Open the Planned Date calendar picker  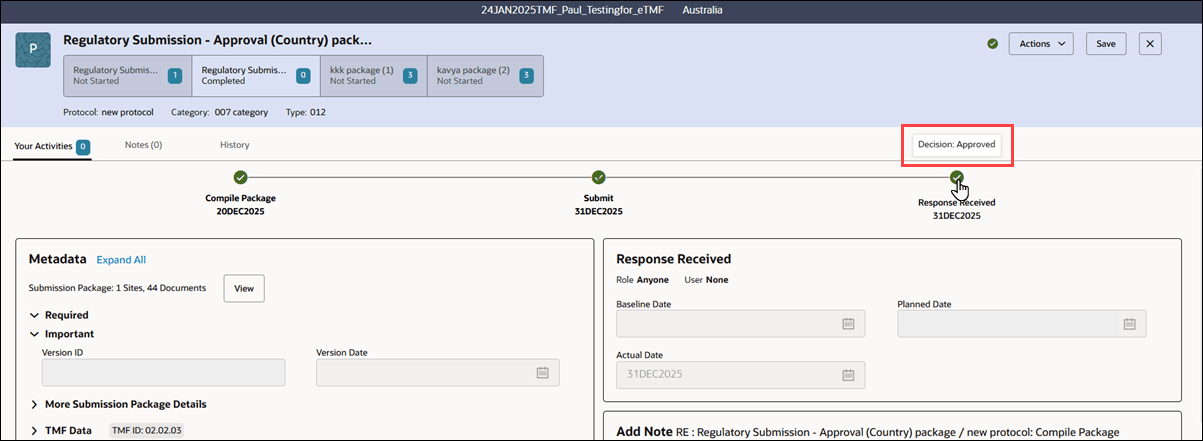click(x=1129, y=324)
